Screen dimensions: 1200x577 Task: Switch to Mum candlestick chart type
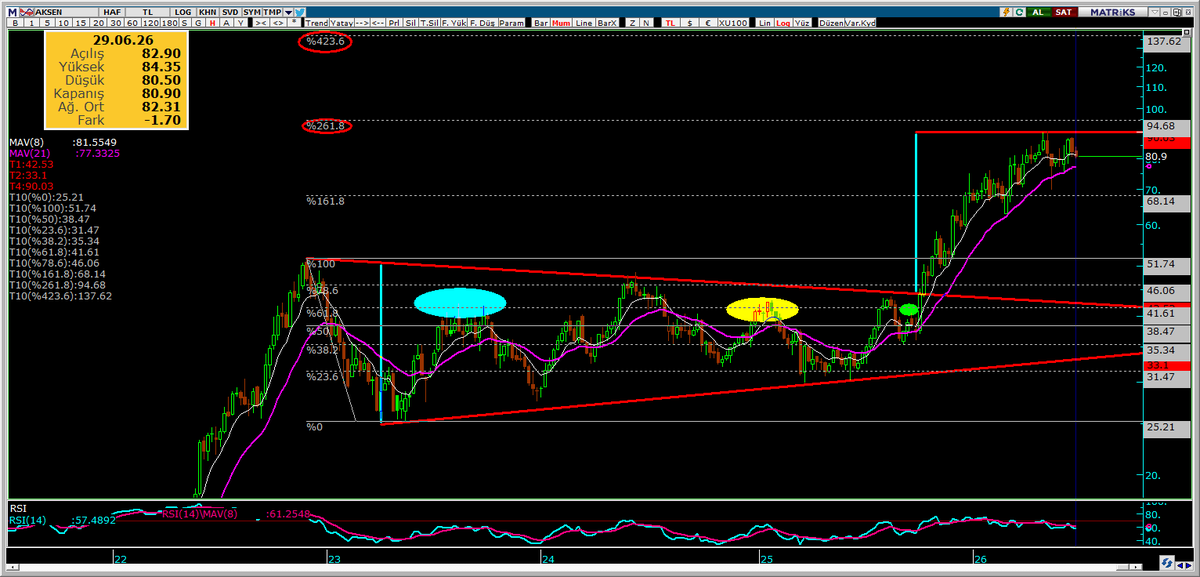[x=561, y=23]
